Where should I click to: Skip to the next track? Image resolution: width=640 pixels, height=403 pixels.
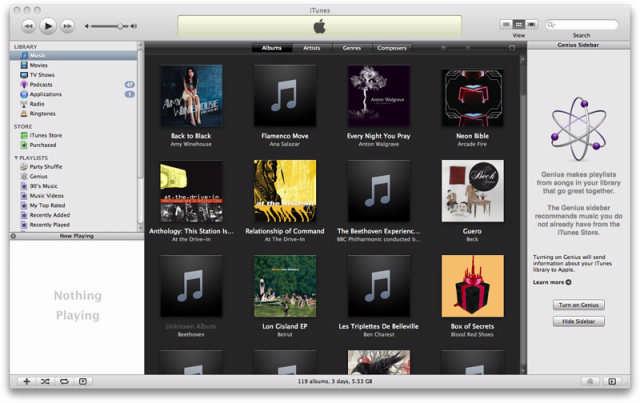[67, 26]
